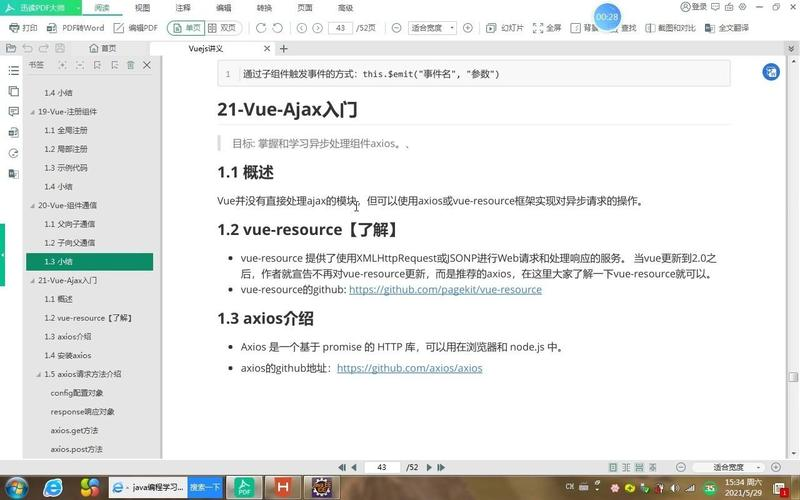
Task: Click the page number field in status bar
Action: point(382,467)
